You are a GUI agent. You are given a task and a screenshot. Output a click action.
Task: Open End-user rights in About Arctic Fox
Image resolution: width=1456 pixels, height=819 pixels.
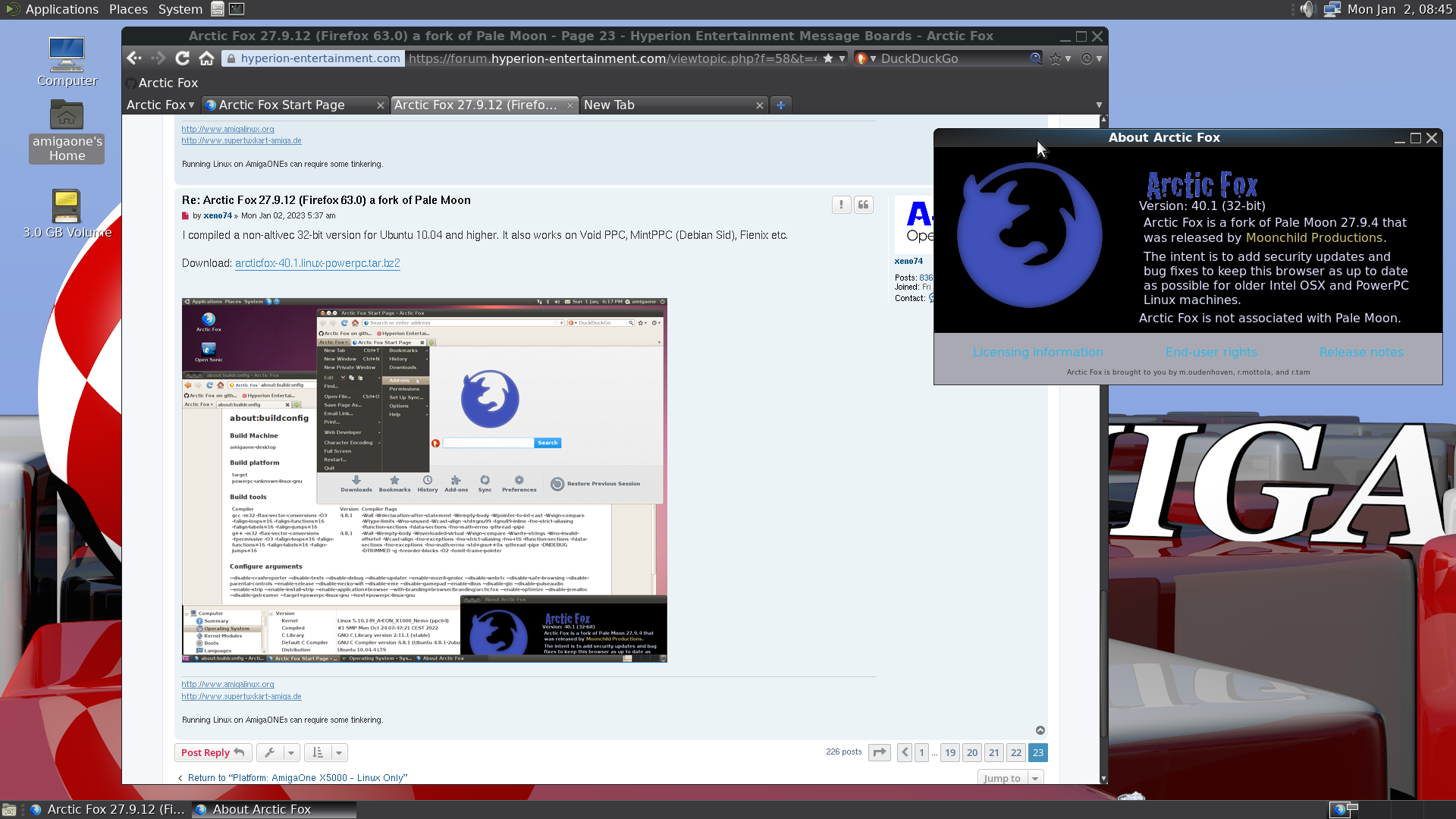tap(1211, 352)
